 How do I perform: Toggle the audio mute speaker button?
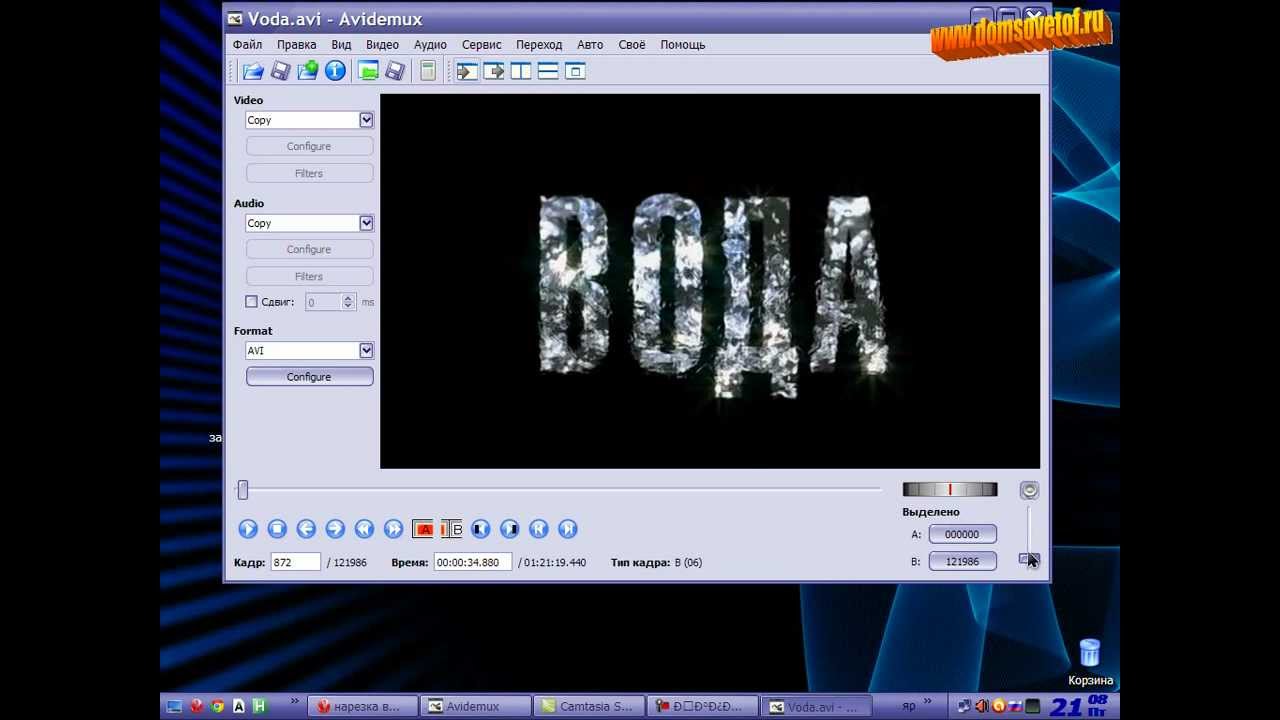pos(1029,490)
